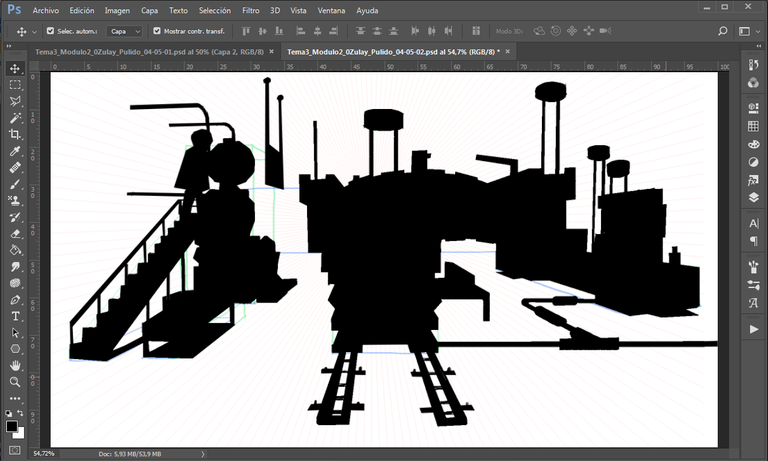Image resolution: width=768 pixels, height=461 pixels.
Task: Open the Vista menu
Action: coord(298,10)
